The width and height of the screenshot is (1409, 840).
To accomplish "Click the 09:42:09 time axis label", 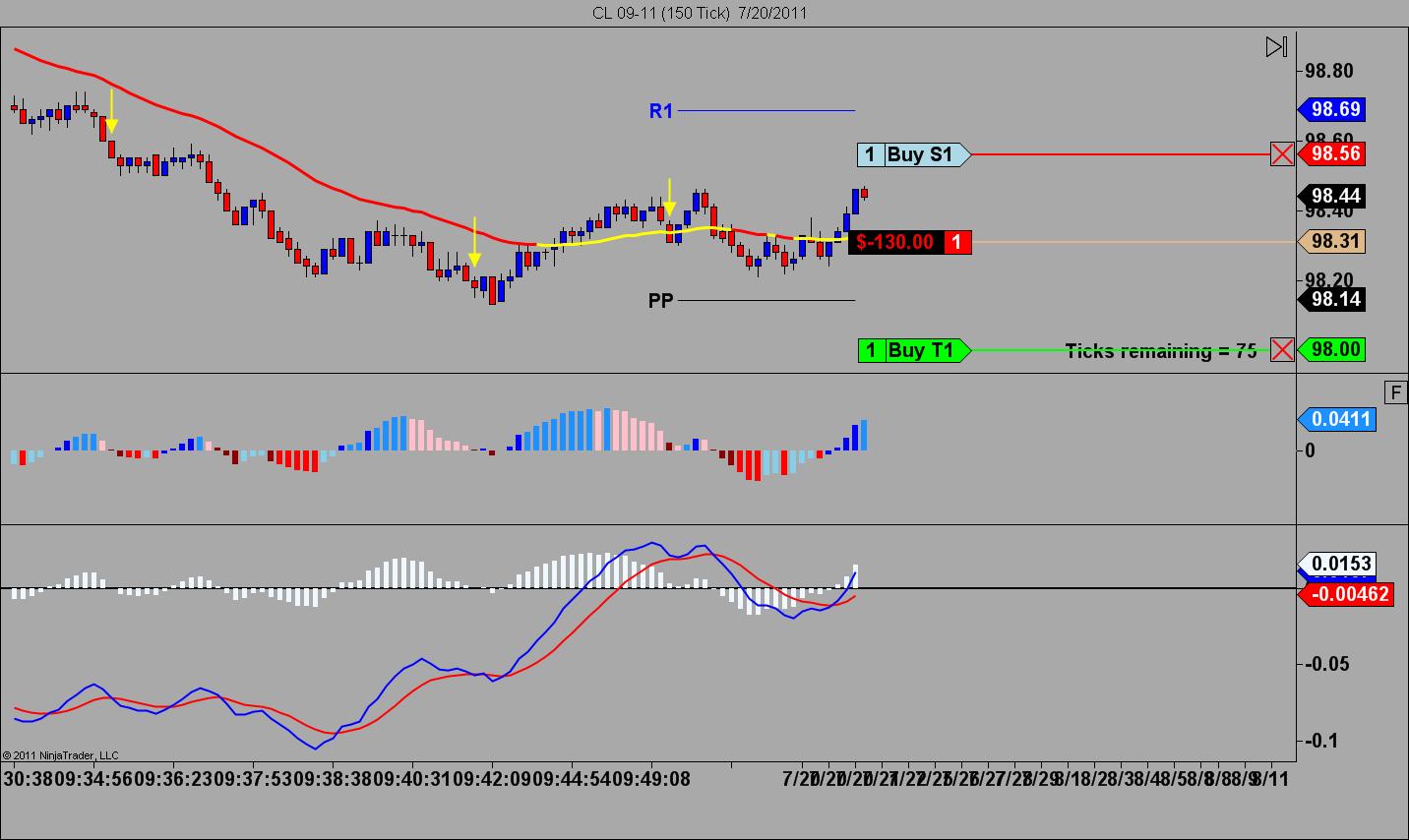I will coord(492,779).
